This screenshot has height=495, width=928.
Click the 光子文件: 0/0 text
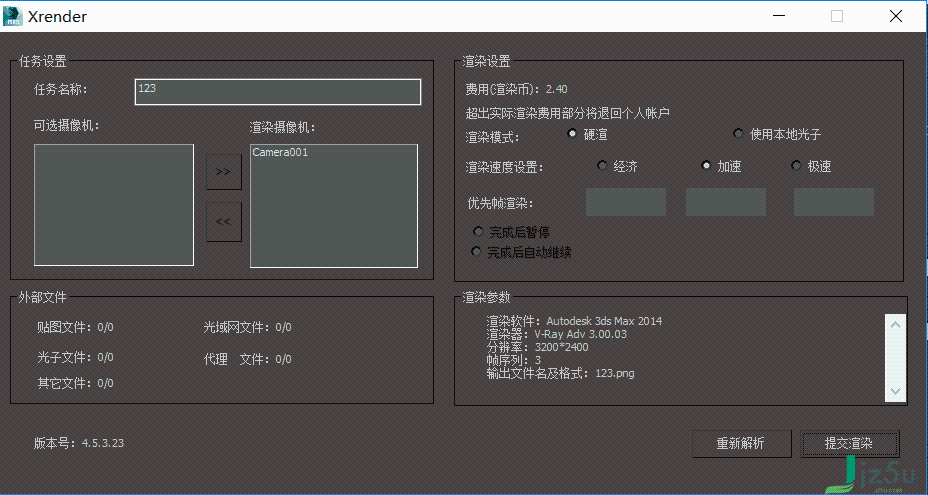(75, 357)
